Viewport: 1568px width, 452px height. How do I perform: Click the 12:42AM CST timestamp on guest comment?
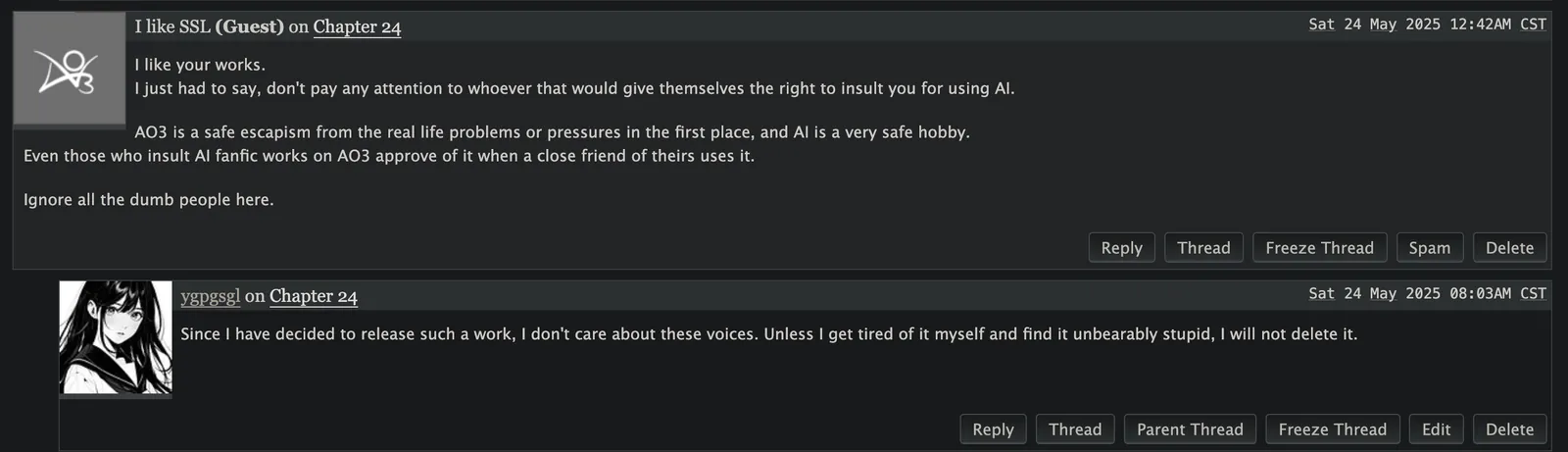click(x=1427, y=25)
